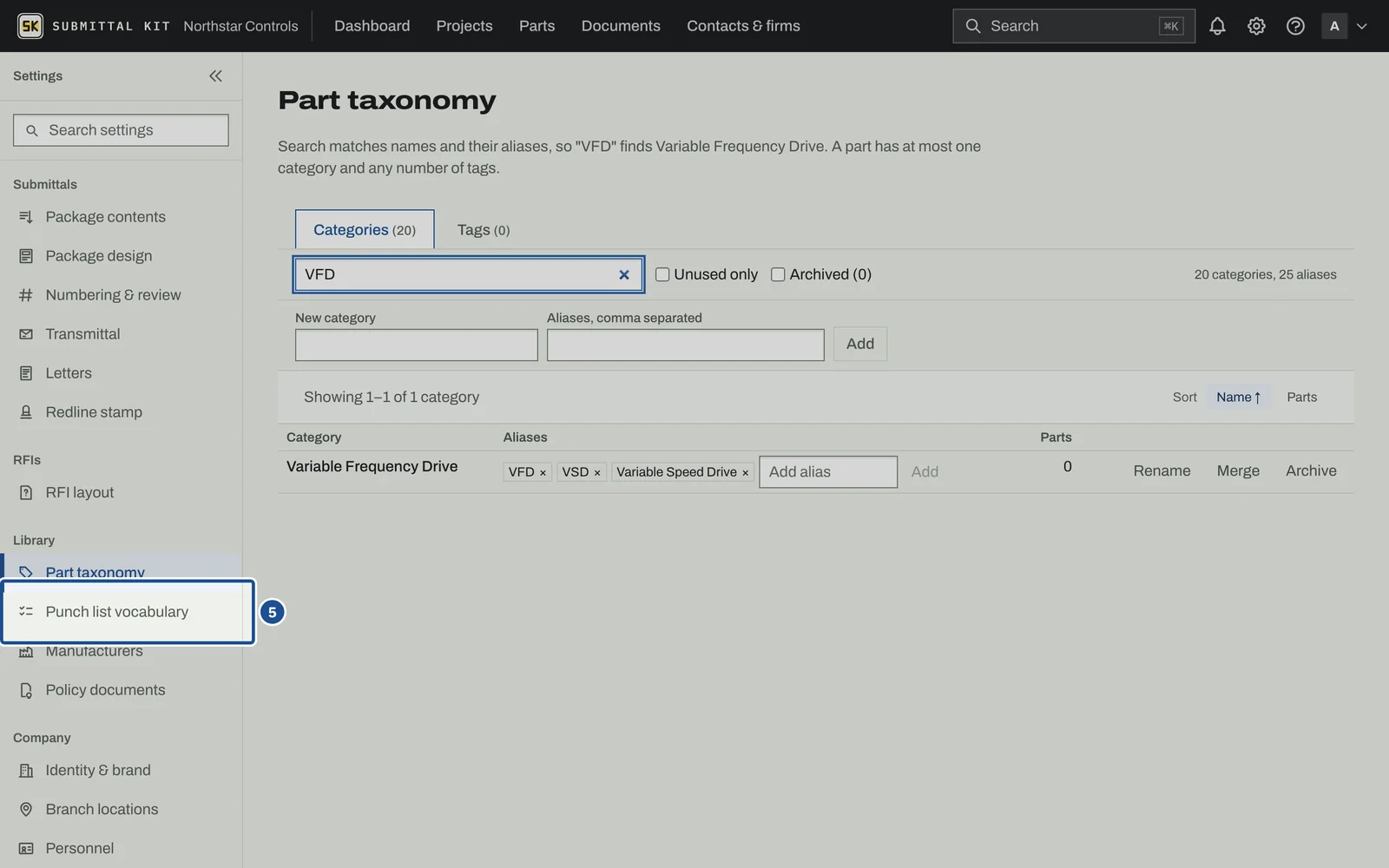Focus the New category input
Image resolution: width=1389 pixels, height=868 pixels.
click(417, 345)
